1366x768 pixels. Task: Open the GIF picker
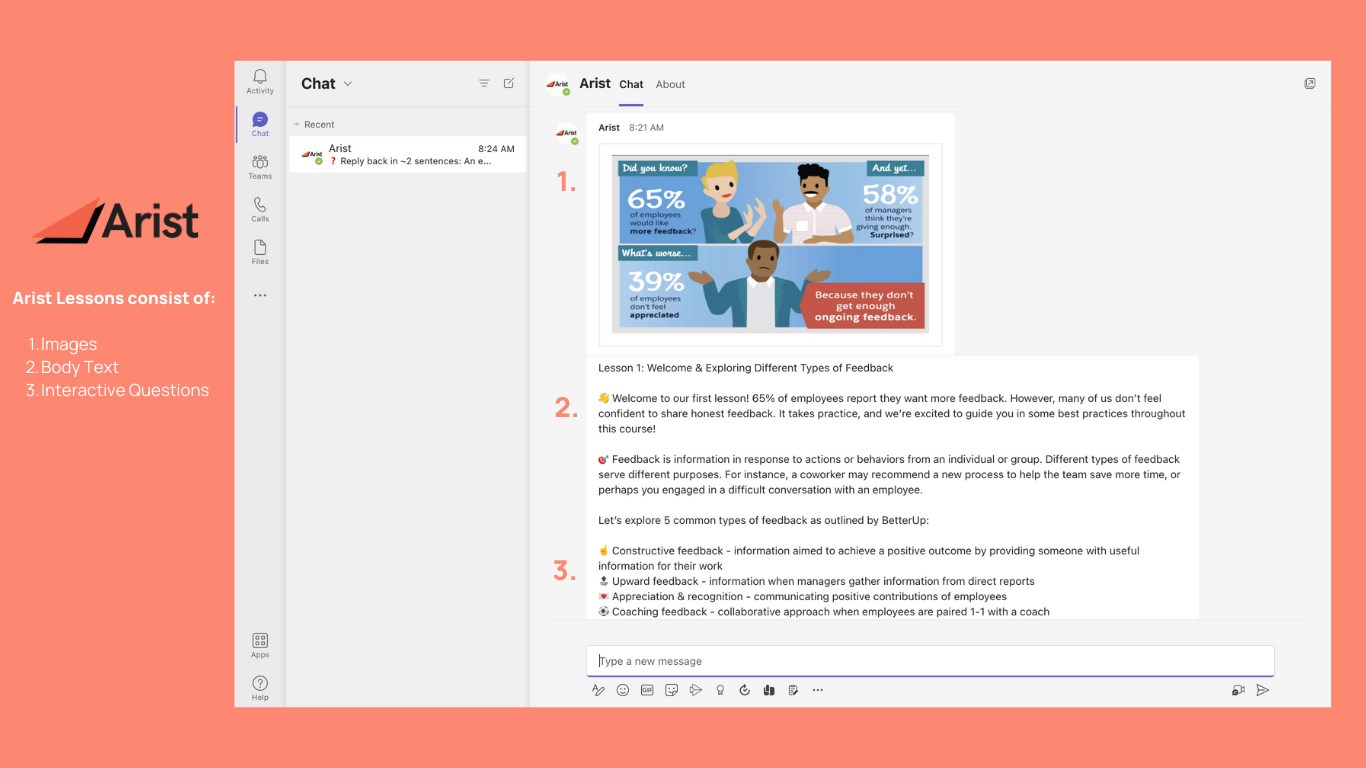(647, 690)
